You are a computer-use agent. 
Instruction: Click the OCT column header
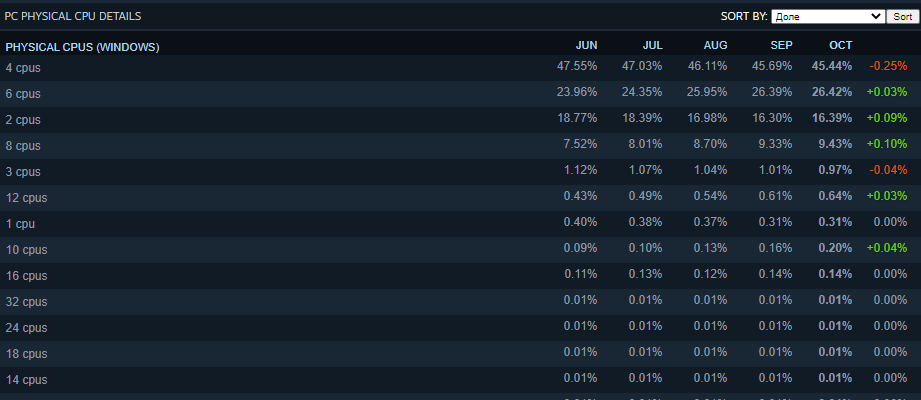[x=841, y=46]
